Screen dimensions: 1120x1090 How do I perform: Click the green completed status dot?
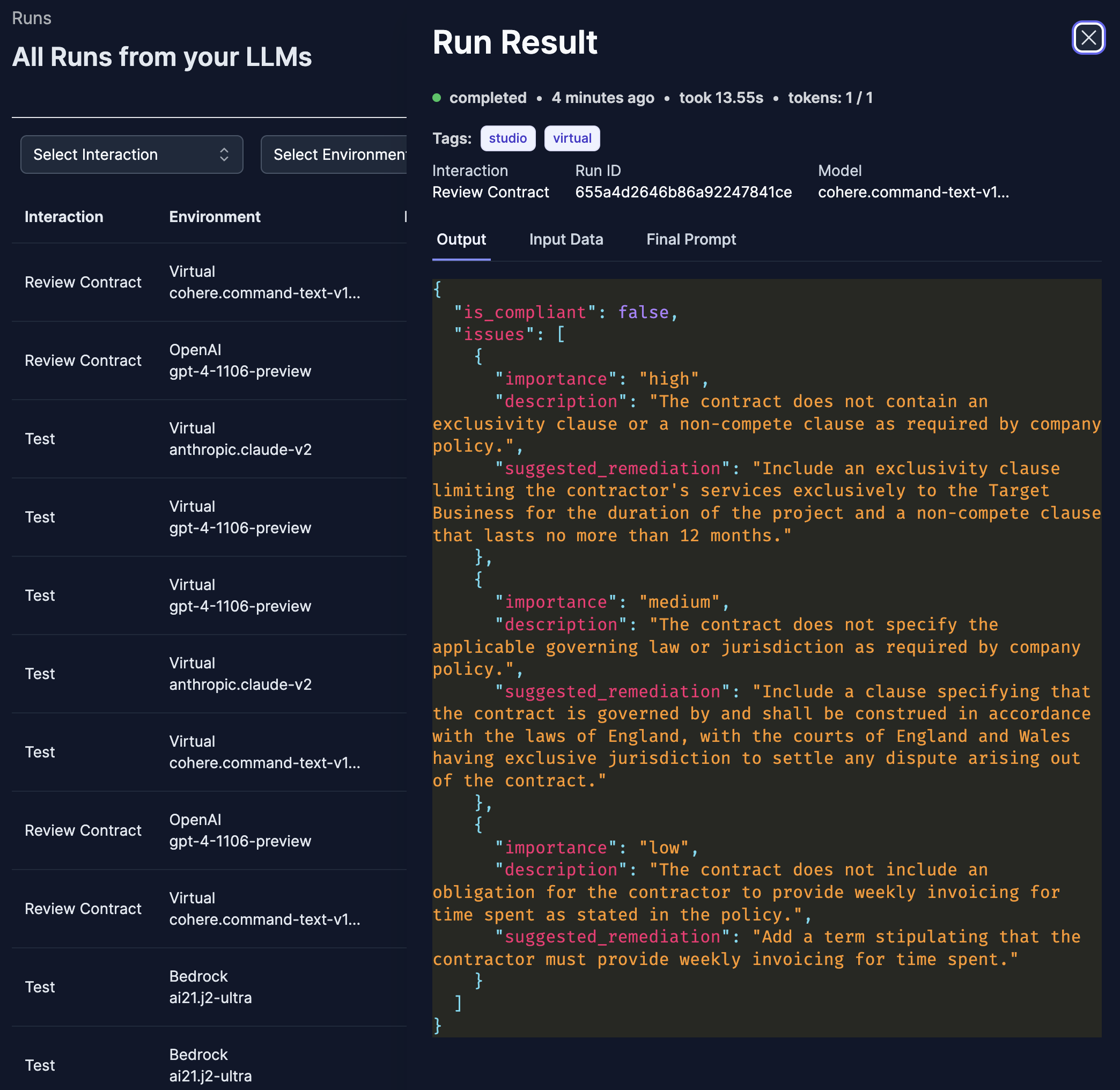[x=437, y=98]
